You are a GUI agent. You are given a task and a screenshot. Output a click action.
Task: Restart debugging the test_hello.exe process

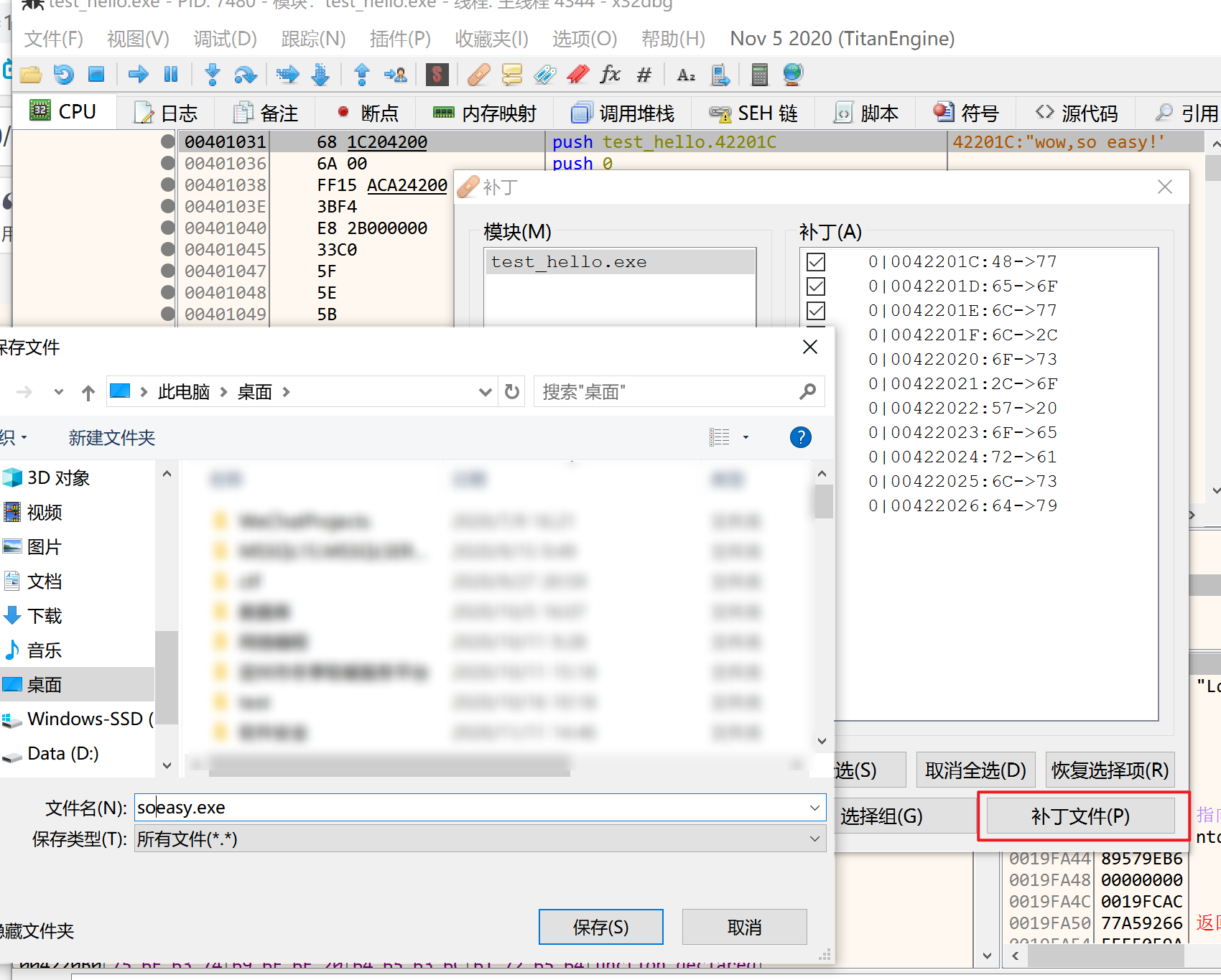(x=64, y=74)
